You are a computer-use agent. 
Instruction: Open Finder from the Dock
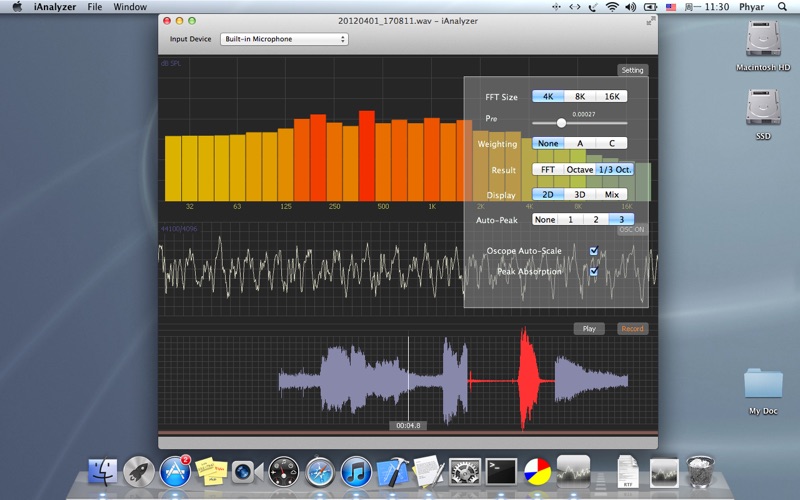tap(103, 471)
